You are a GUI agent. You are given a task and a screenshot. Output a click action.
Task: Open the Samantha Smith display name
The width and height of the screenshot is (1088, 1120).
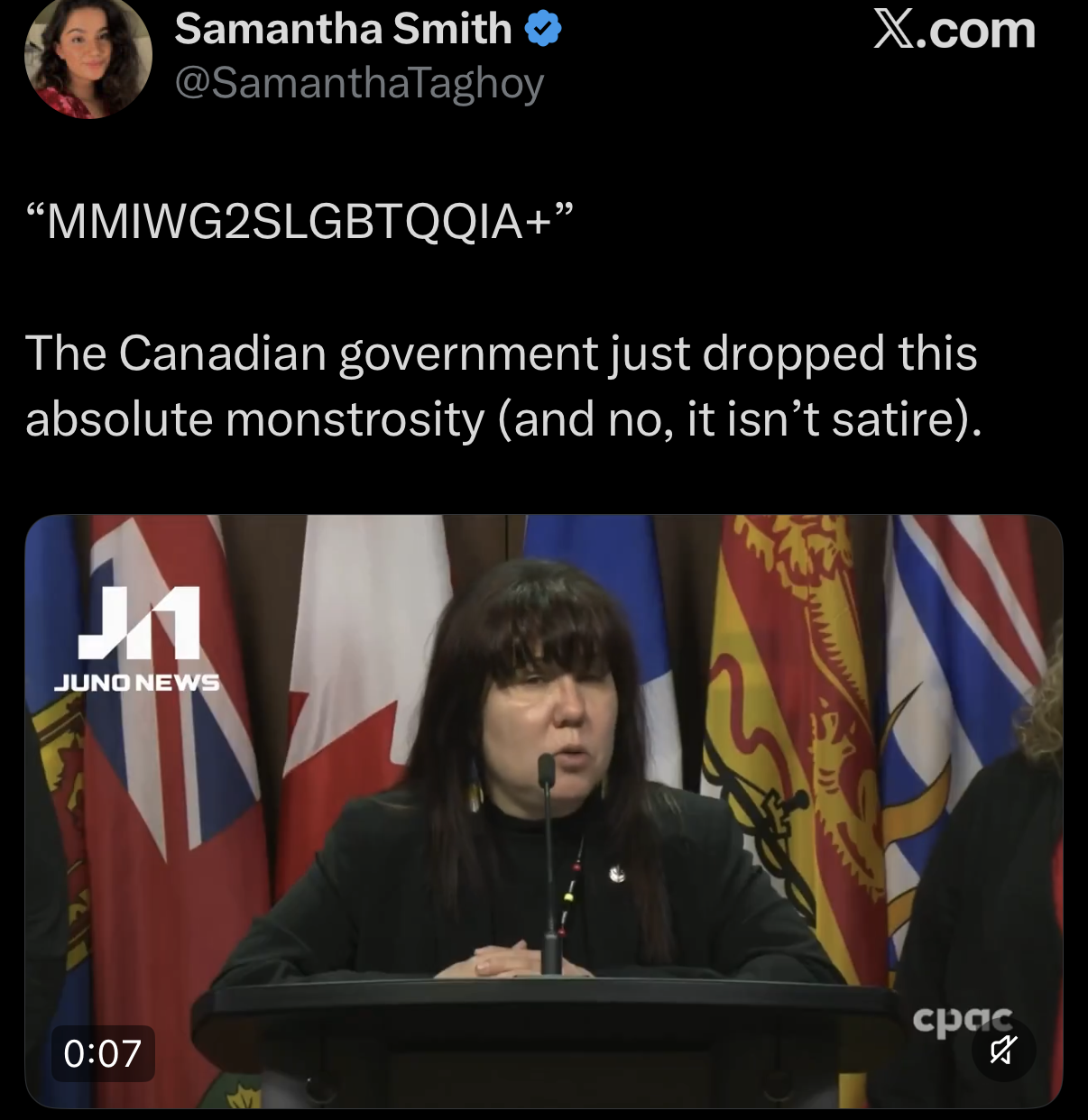point(343,29)
